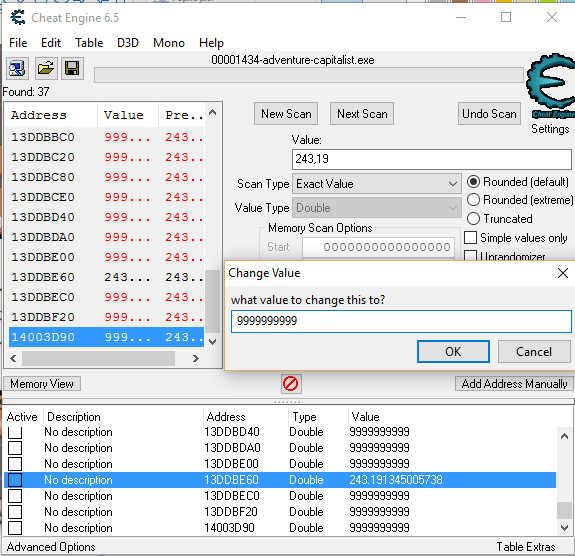Viewport: 575px width, 556px height.
Task: Click scan results horizontal scrollbar thumb
Action: tap(98, 358)
